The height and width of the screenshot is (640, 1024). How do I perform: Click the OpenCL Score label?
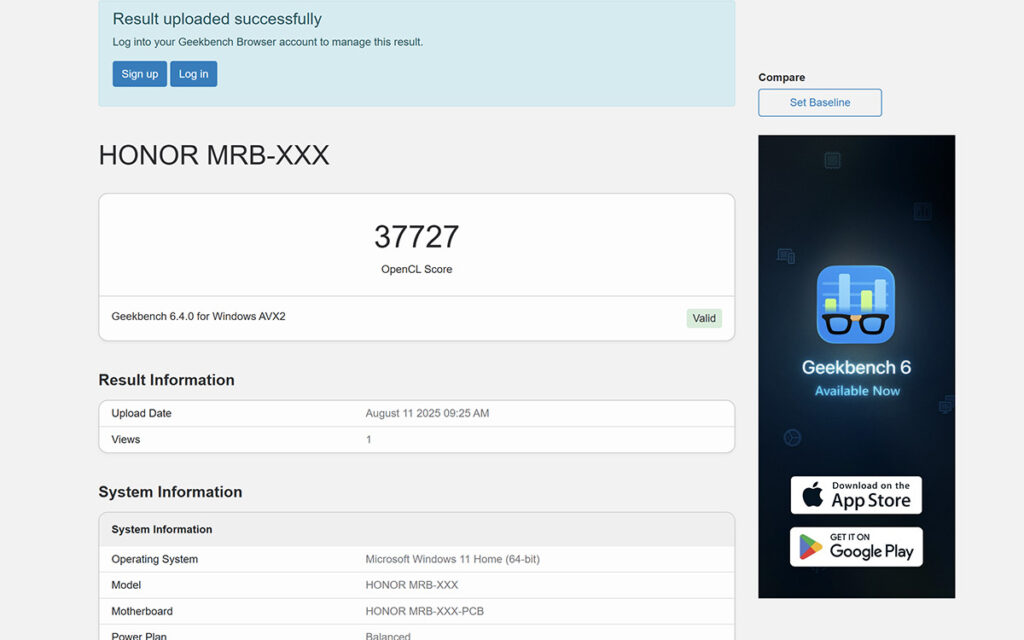coord(417,269)
